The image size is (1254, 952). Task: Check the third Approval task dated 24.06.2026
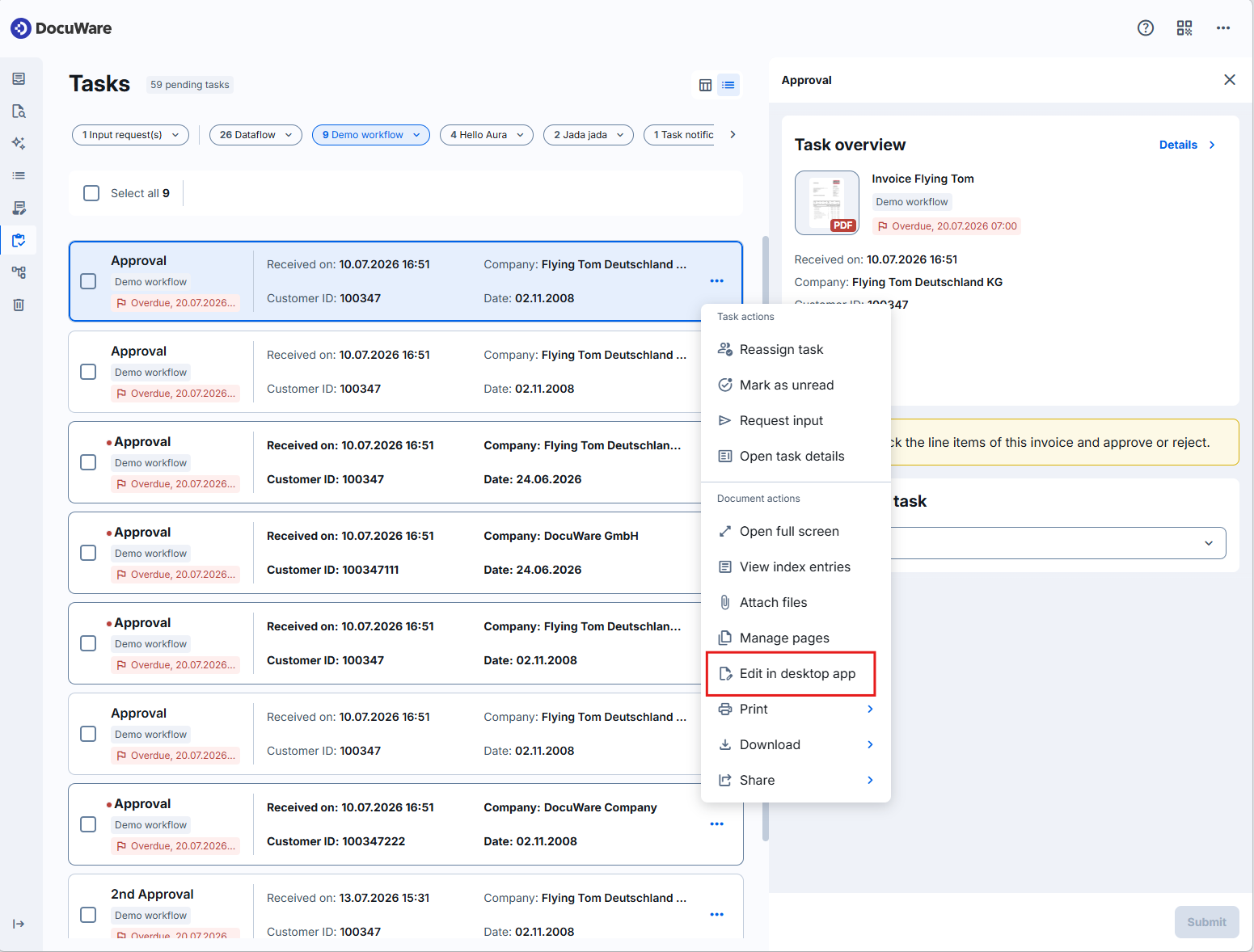coord(89,462)
